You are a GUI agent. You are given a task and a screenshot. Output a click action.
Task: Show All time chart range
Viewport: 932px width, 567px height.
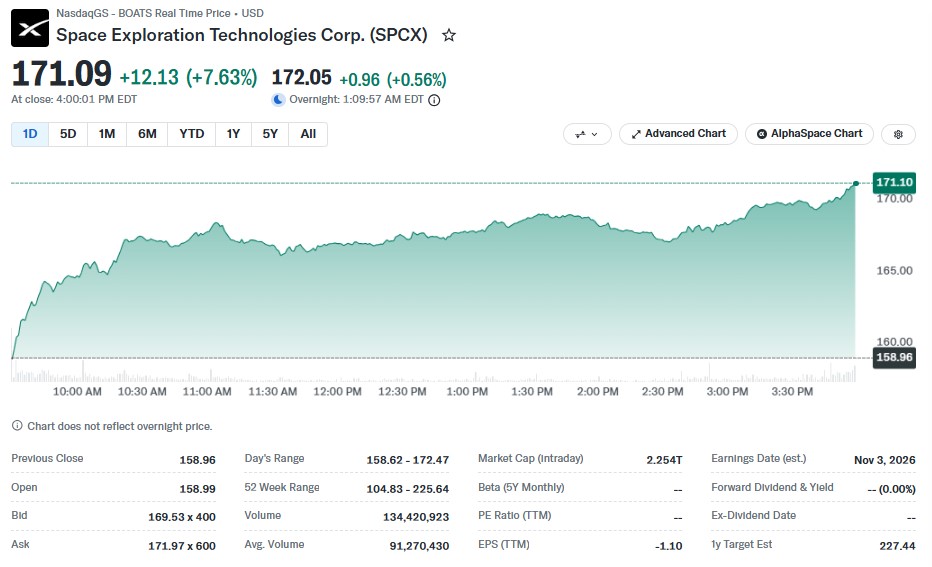308,134
